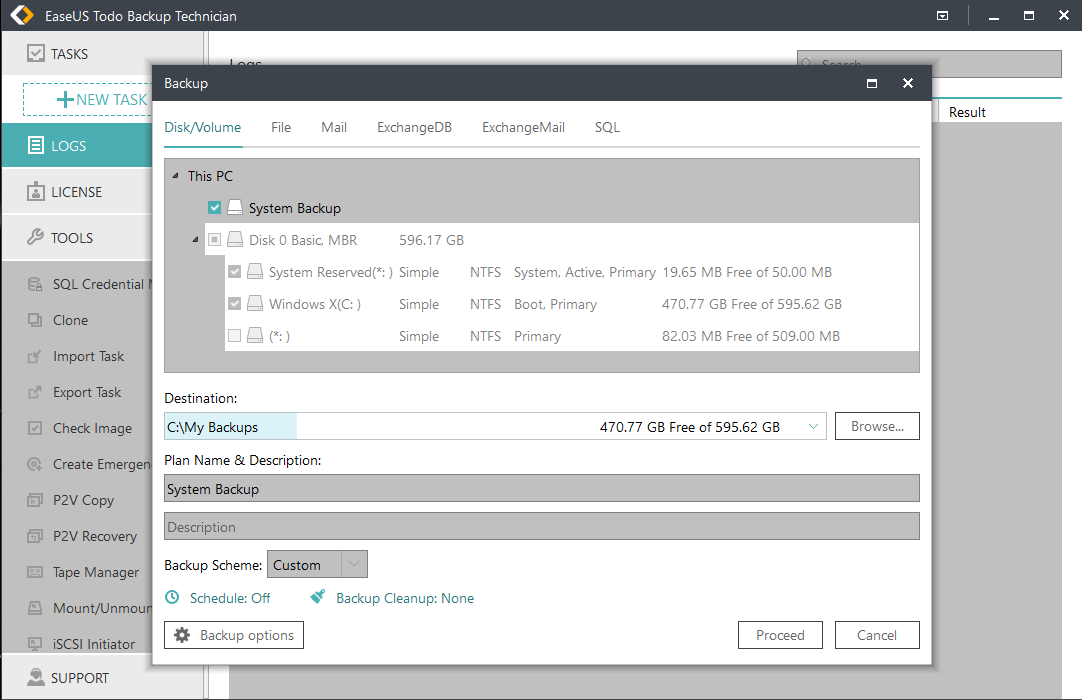This screenshot has width=1082, height=700.
Task: Switch to the Disk/Volume tab
Action: [x=202, y=127]
